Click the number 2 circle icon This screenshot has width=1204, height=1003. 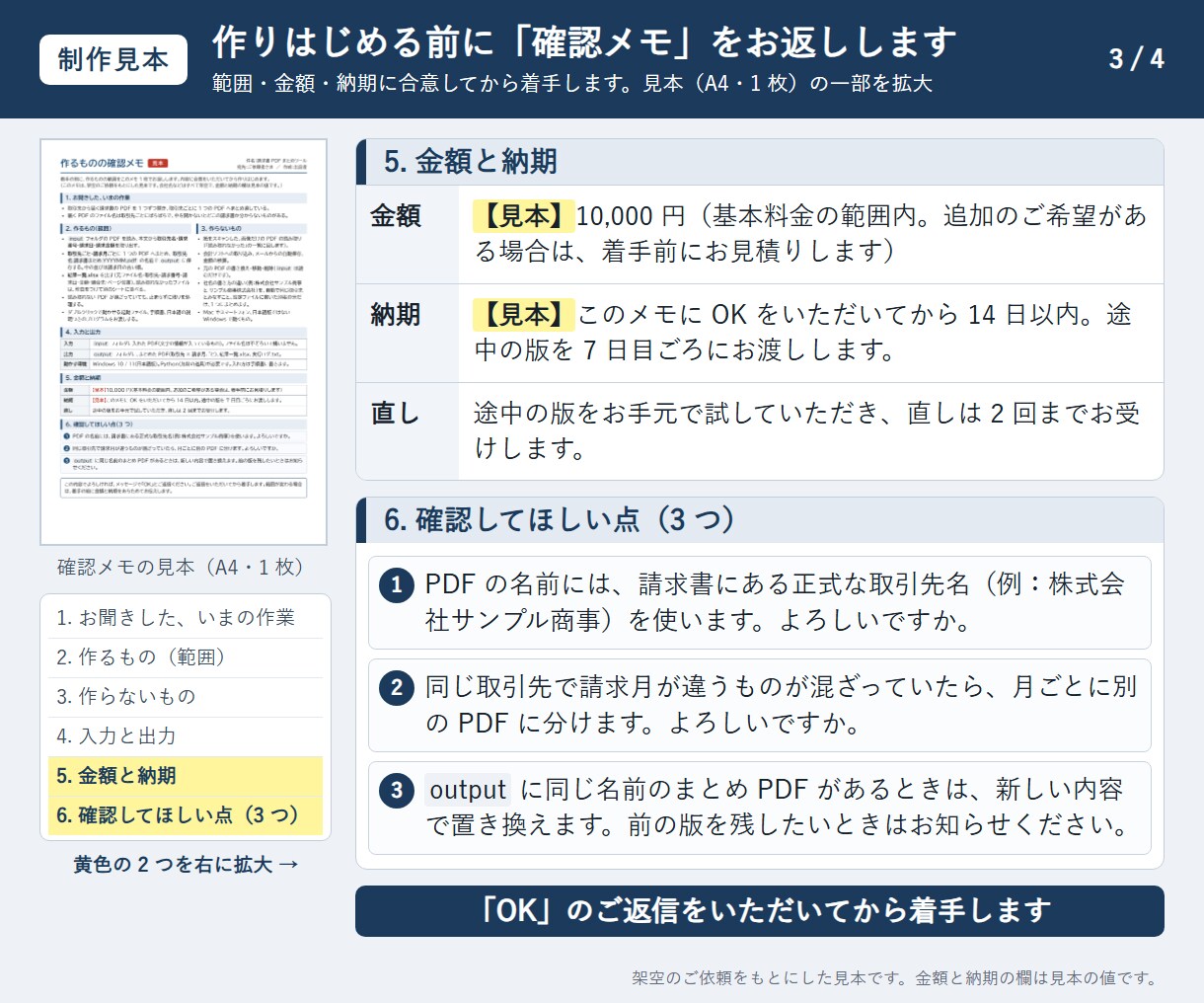click(x=397, y=688)
